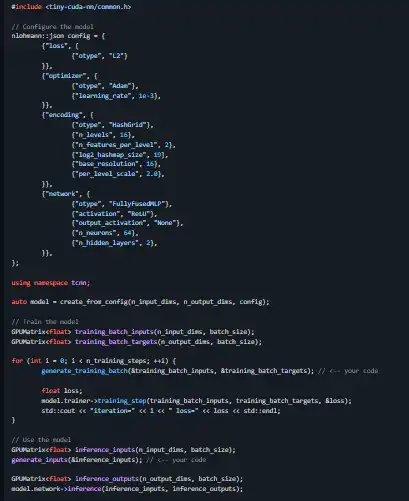The height and width of the screenshot is (501, 409).
Task: Click the per_level_scale 2.0 entry
Action: coord(118,174)
